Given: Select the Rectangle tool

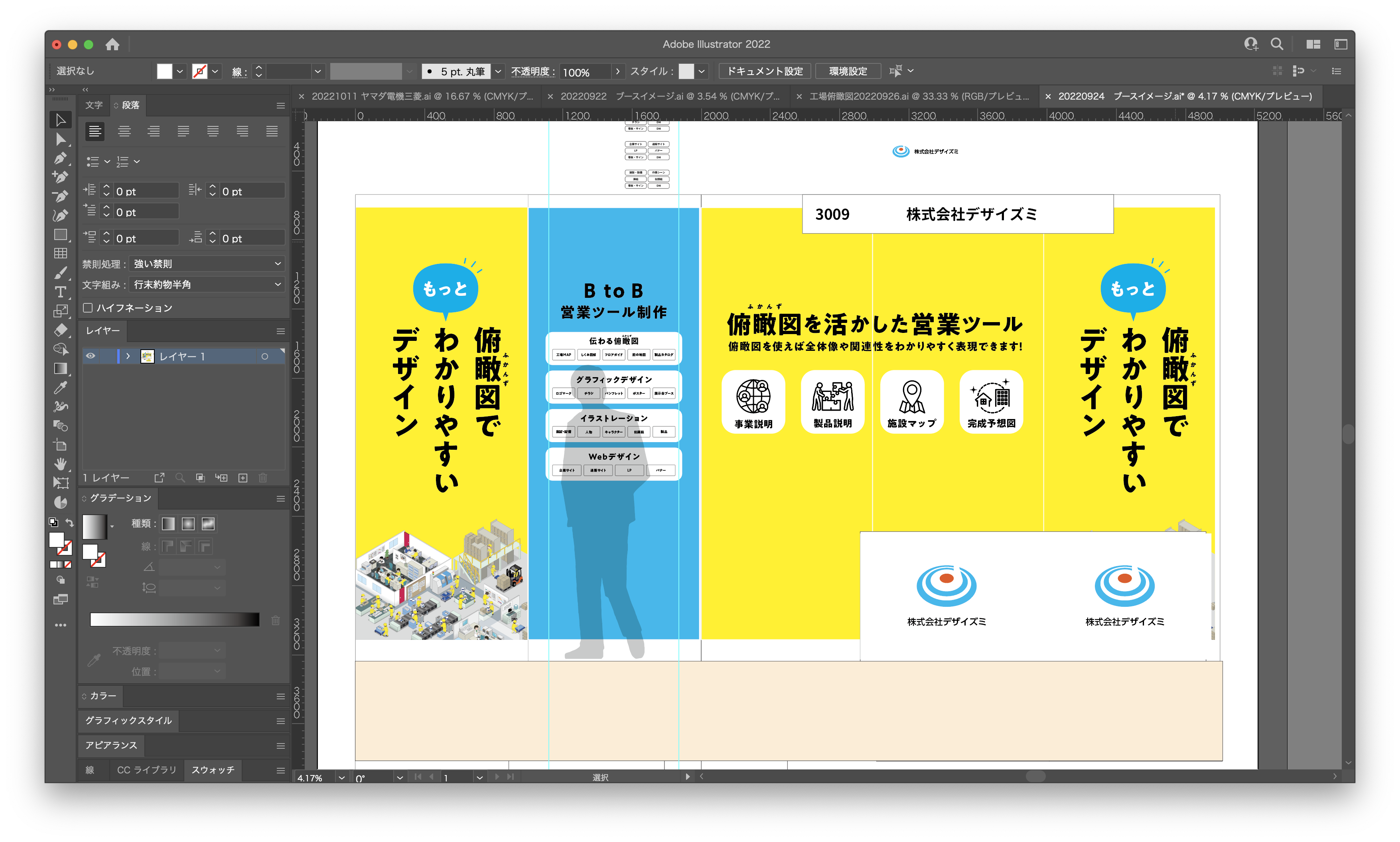Looking at the screenshot, I should coord(60,235).
